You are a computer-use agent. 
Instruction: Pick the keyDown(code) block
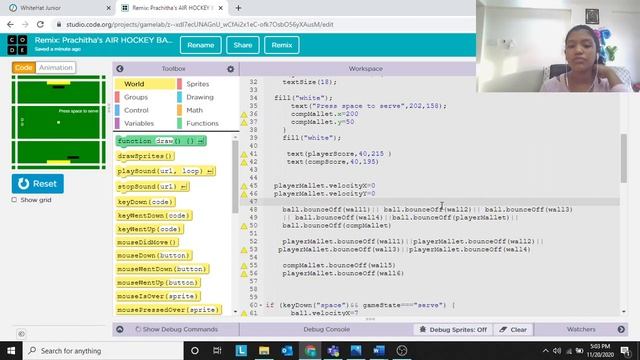[146, 202]
